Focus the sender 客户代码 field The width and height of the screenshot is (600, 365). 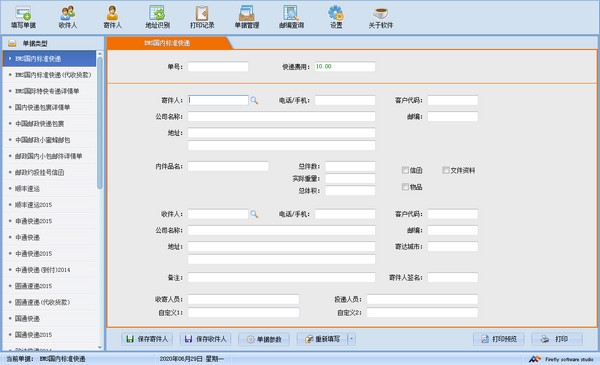tap(453, 100)
